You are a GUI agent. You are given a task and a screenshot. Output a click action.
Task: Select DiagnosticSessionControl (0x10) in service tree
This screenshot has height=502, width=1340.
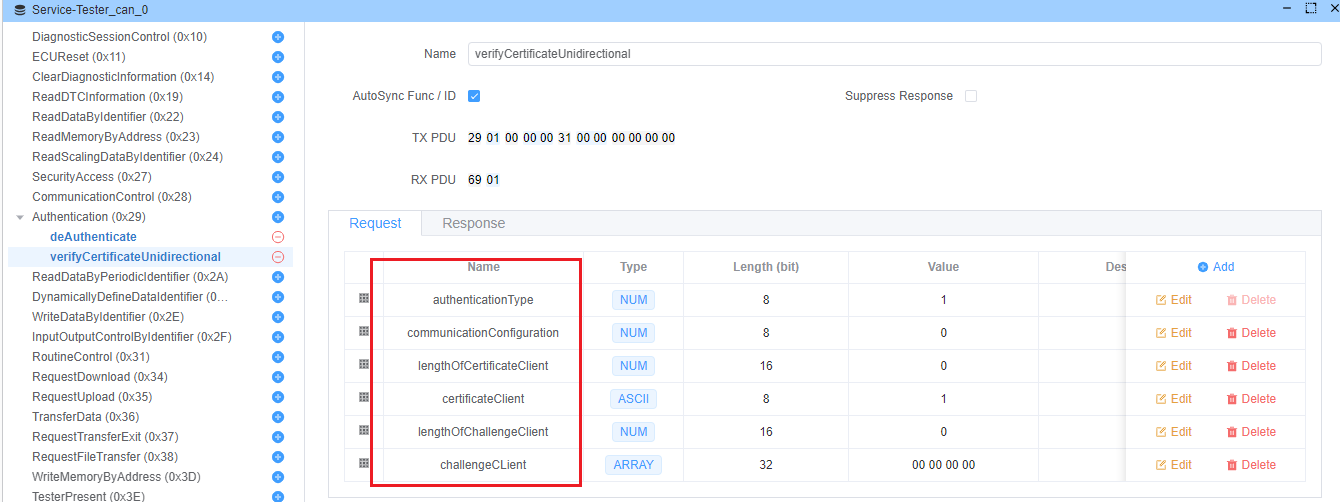(x=119, y=37)
